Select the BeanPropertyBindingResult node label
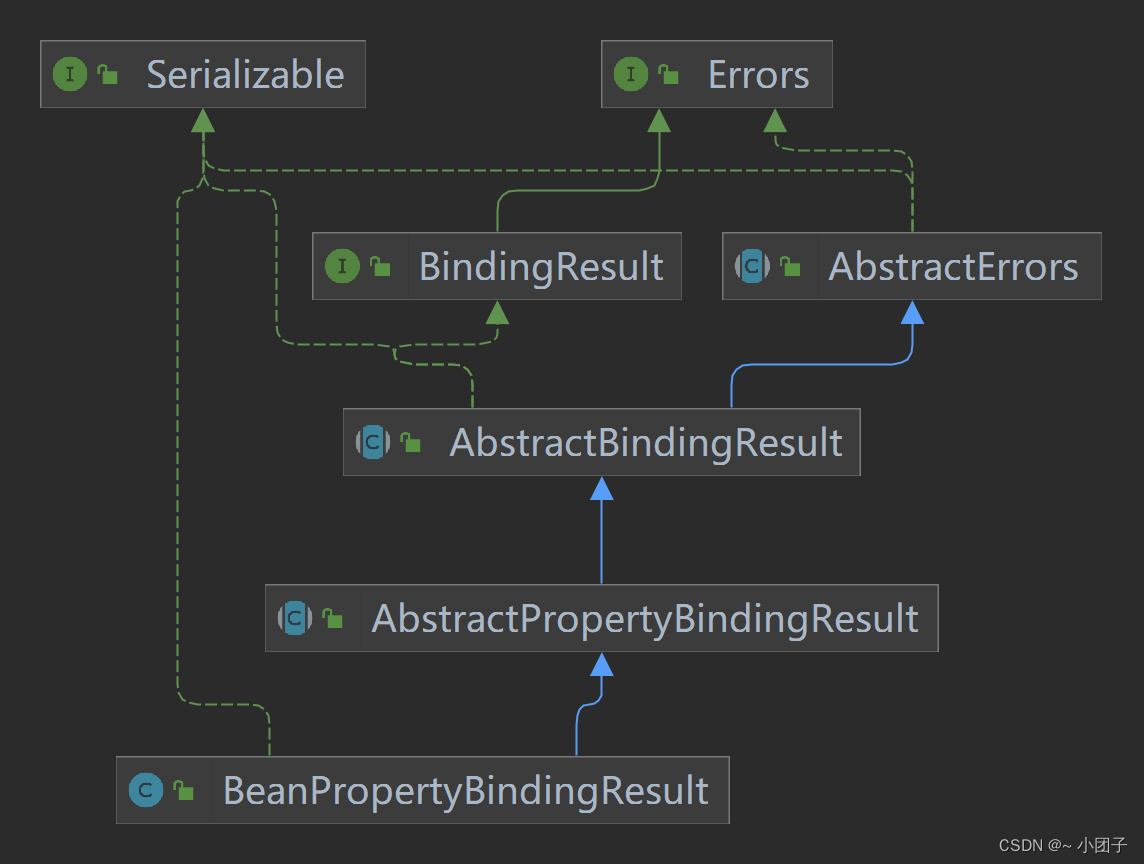The width and height of the screenshot is (1144, 864). 465,791
